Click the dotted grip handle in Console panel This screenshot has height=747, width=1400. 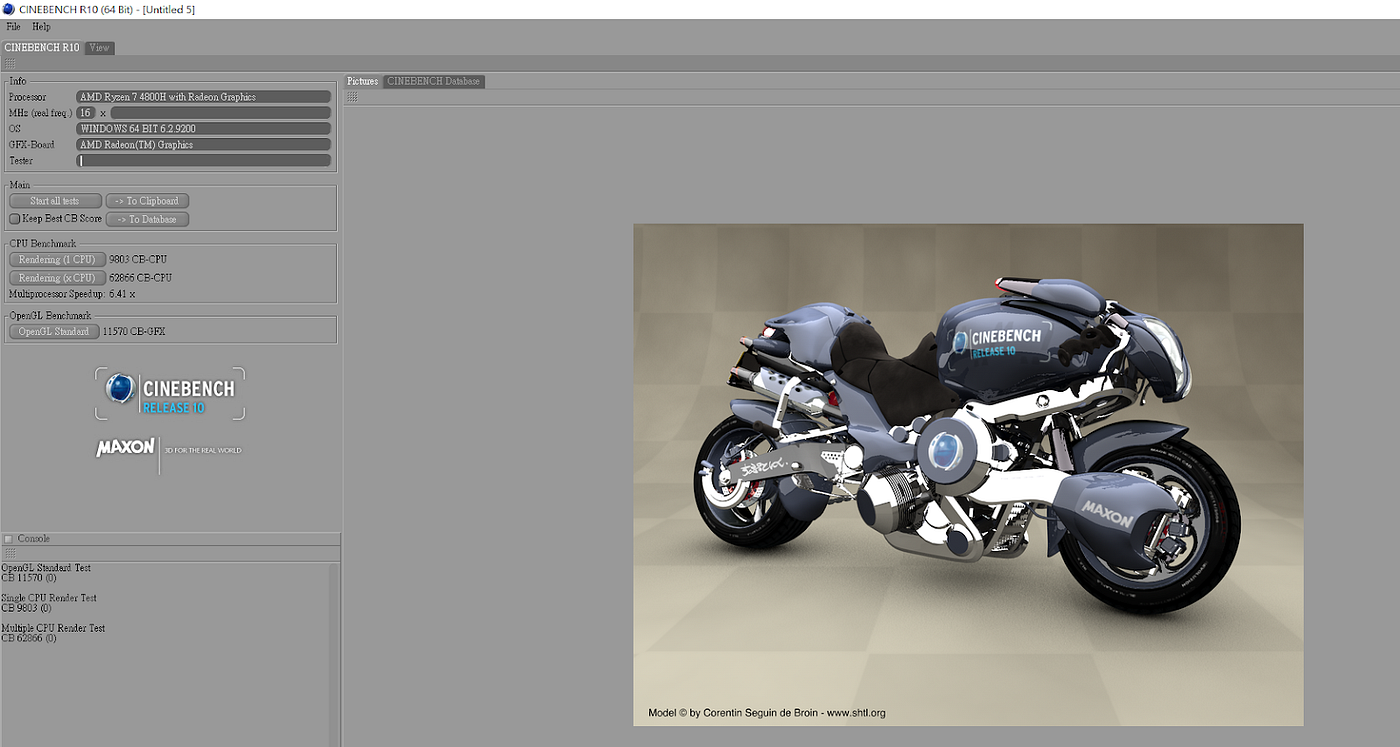tap(9, 553)
